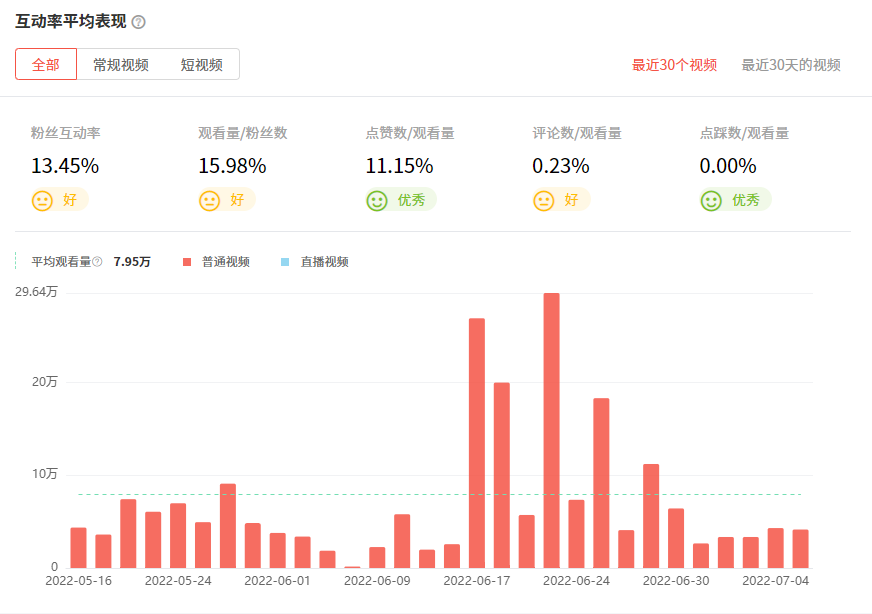Switch to the 常规视频 tab

pyautogui.click(x=121, y=63)
